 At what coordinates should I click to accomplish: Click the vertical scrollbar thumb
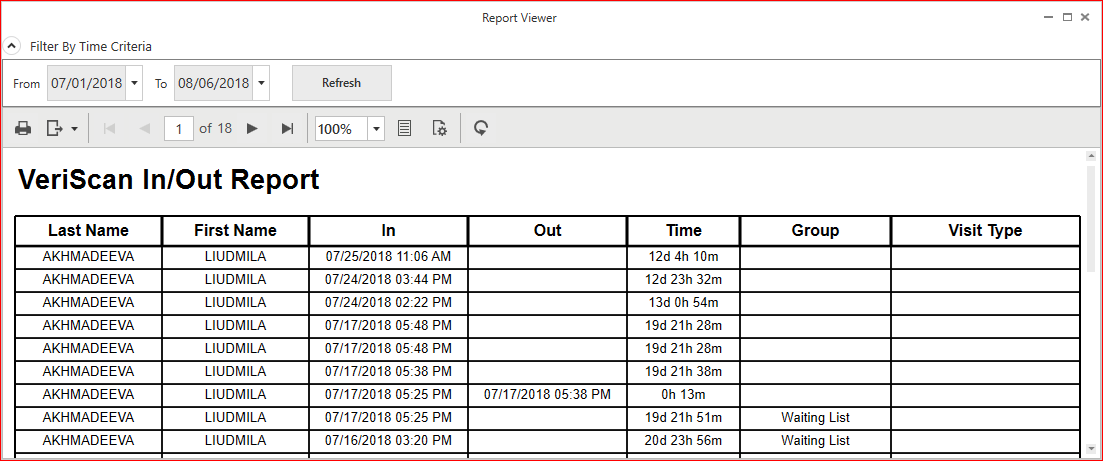(x=1091, y=218)
